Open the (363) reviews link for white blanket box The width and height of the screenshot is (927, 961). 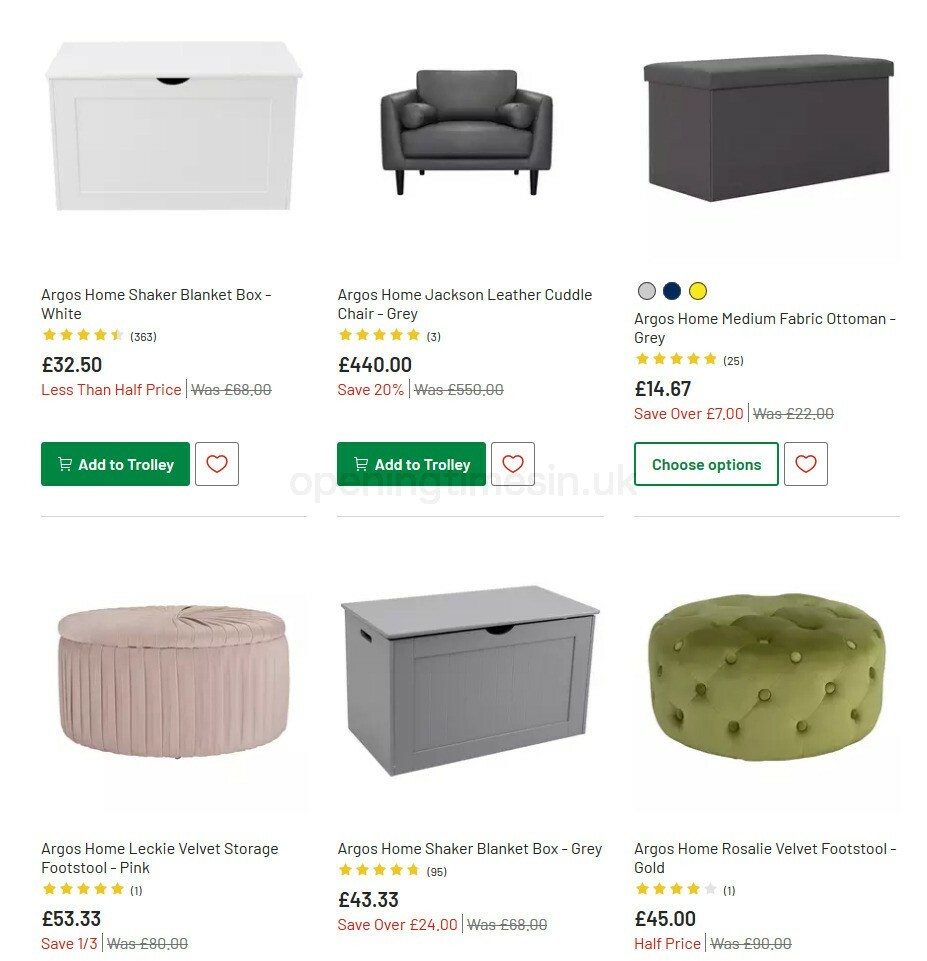(142, 336)
